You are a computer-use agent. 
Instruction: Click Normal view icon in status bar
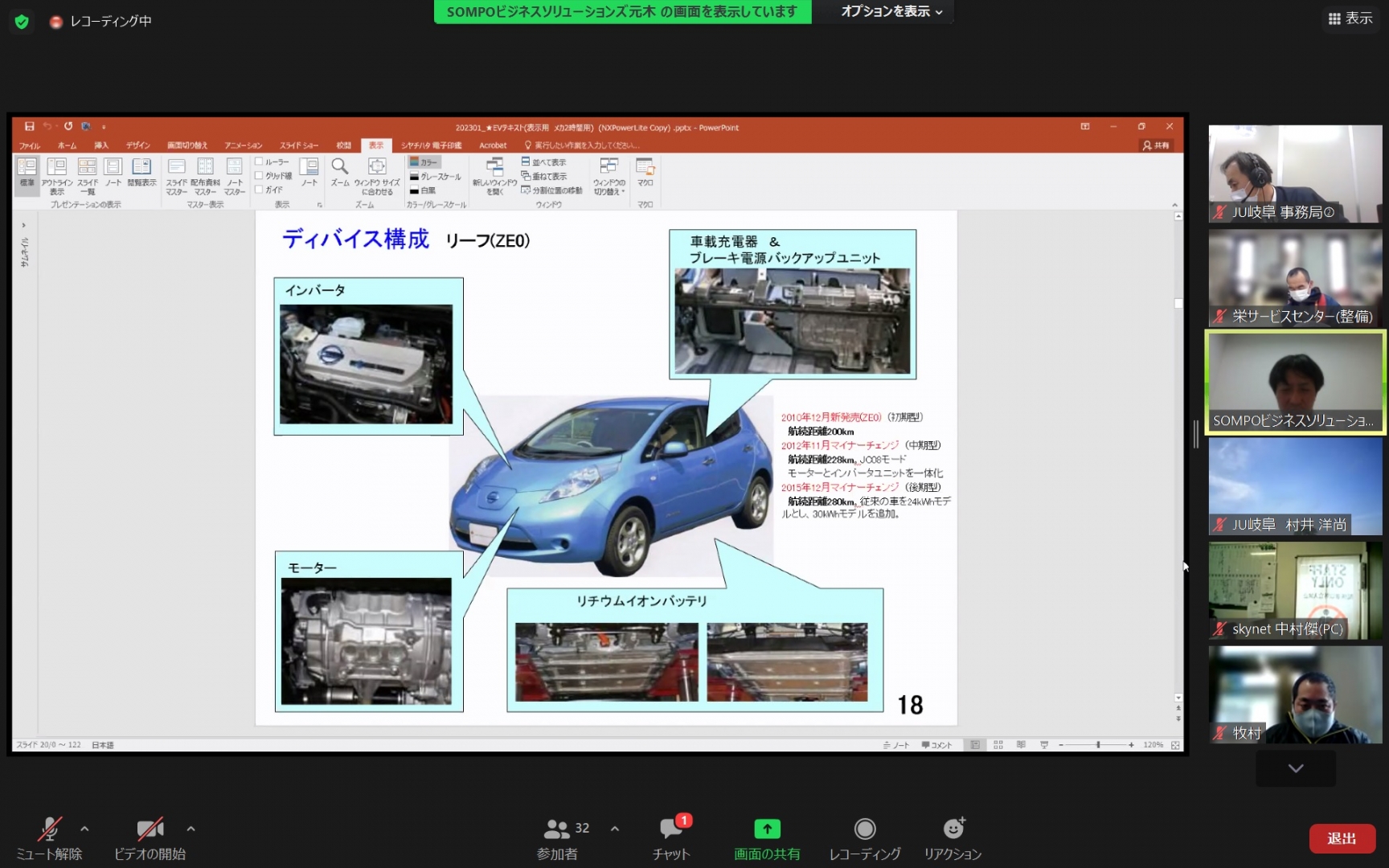pyautogui.click(x=975, y=745)
